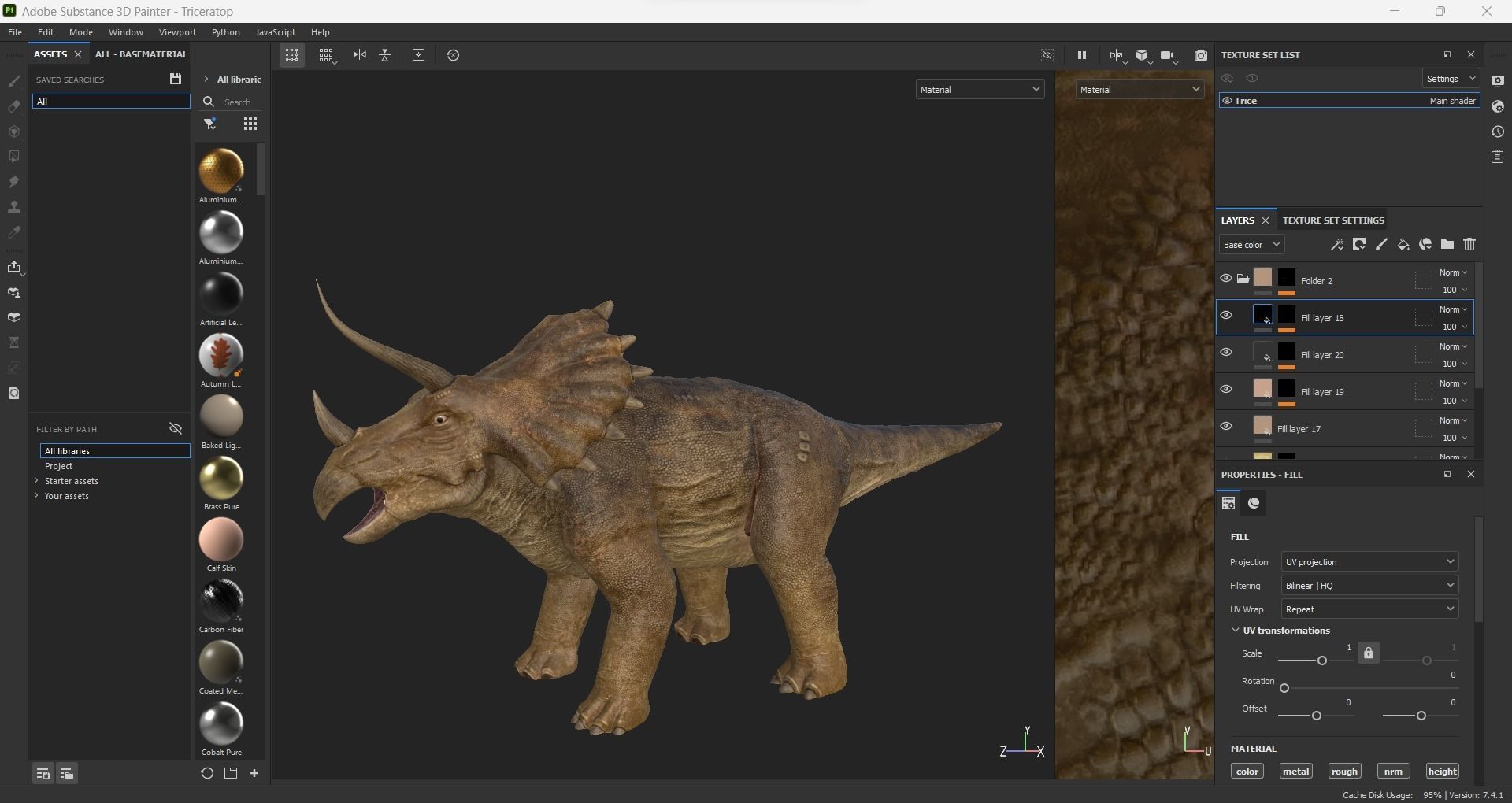Toggle the rough material channel
Viewport: 1512px width, 803px height.
coord(1344,772)
